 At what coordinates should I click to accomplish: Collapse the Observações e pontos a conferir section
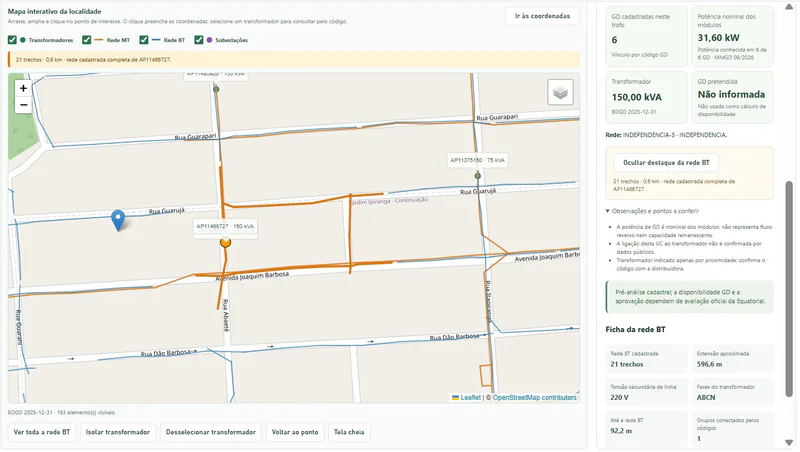[652, 211]
